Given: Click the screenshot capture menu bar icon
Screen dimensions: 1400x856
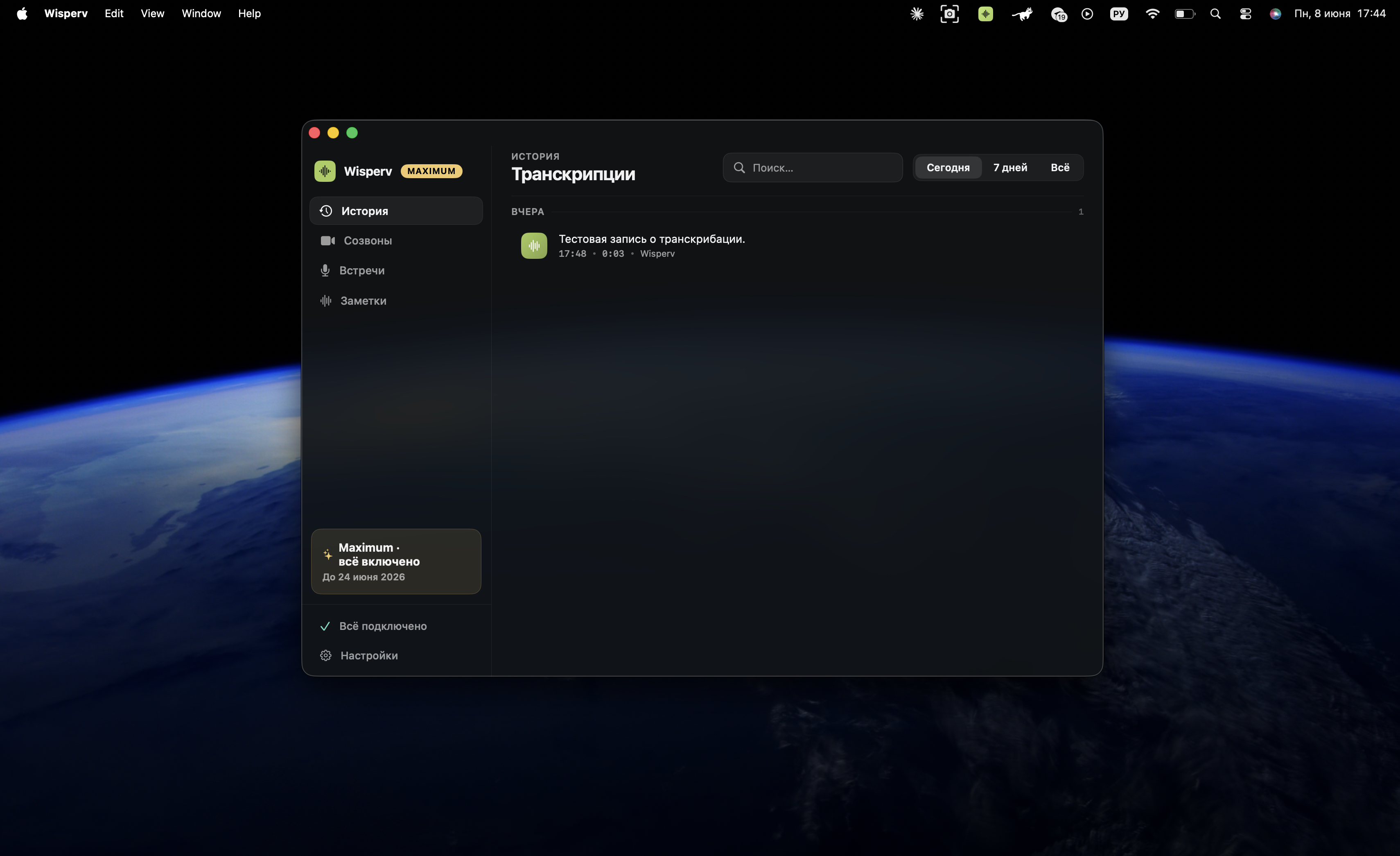Looking at the screenshot, I should pos(949,14).
